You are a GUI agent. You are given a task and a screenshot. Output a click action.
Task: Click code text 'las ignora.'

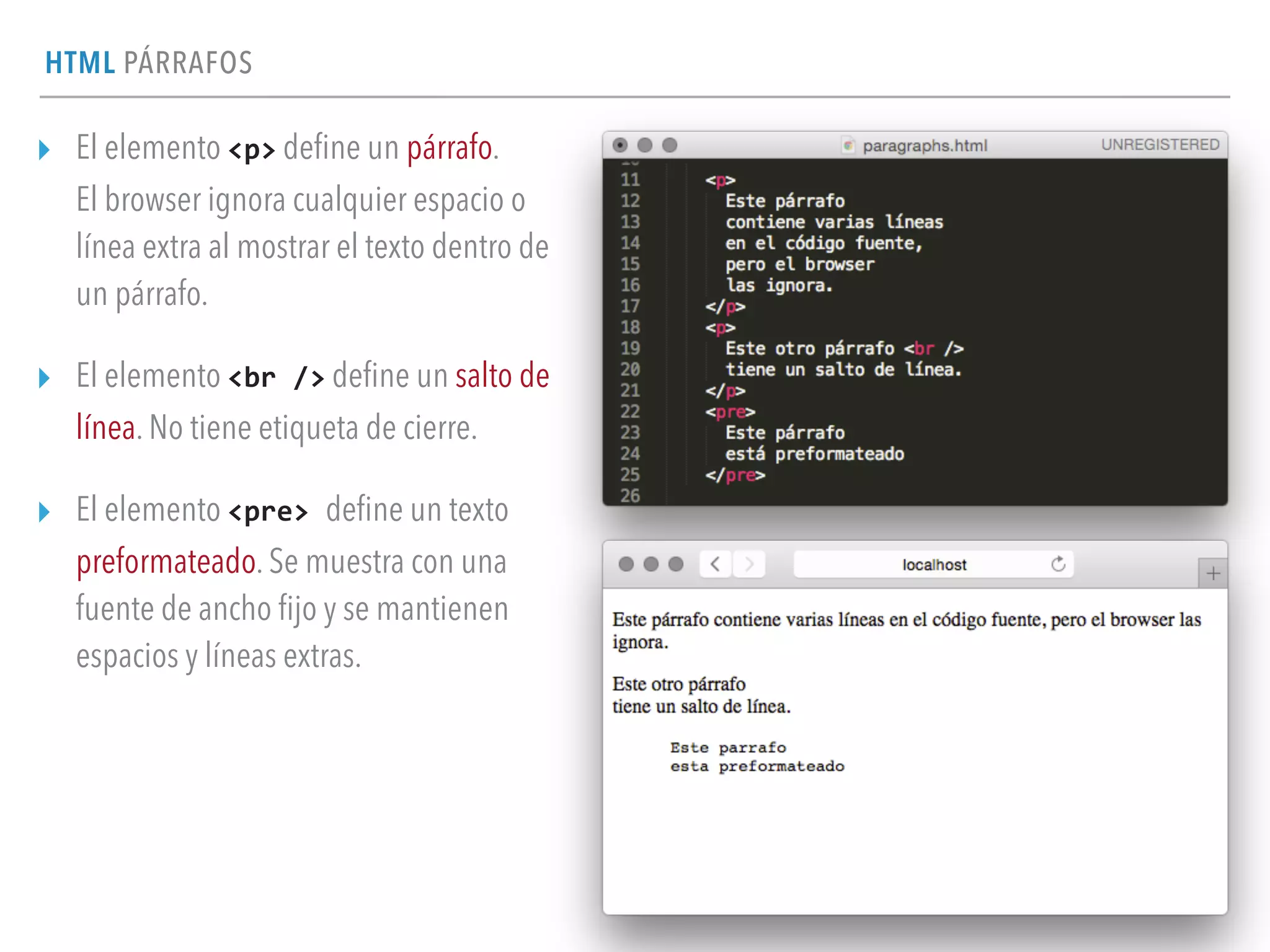click(x=779, y=285)
